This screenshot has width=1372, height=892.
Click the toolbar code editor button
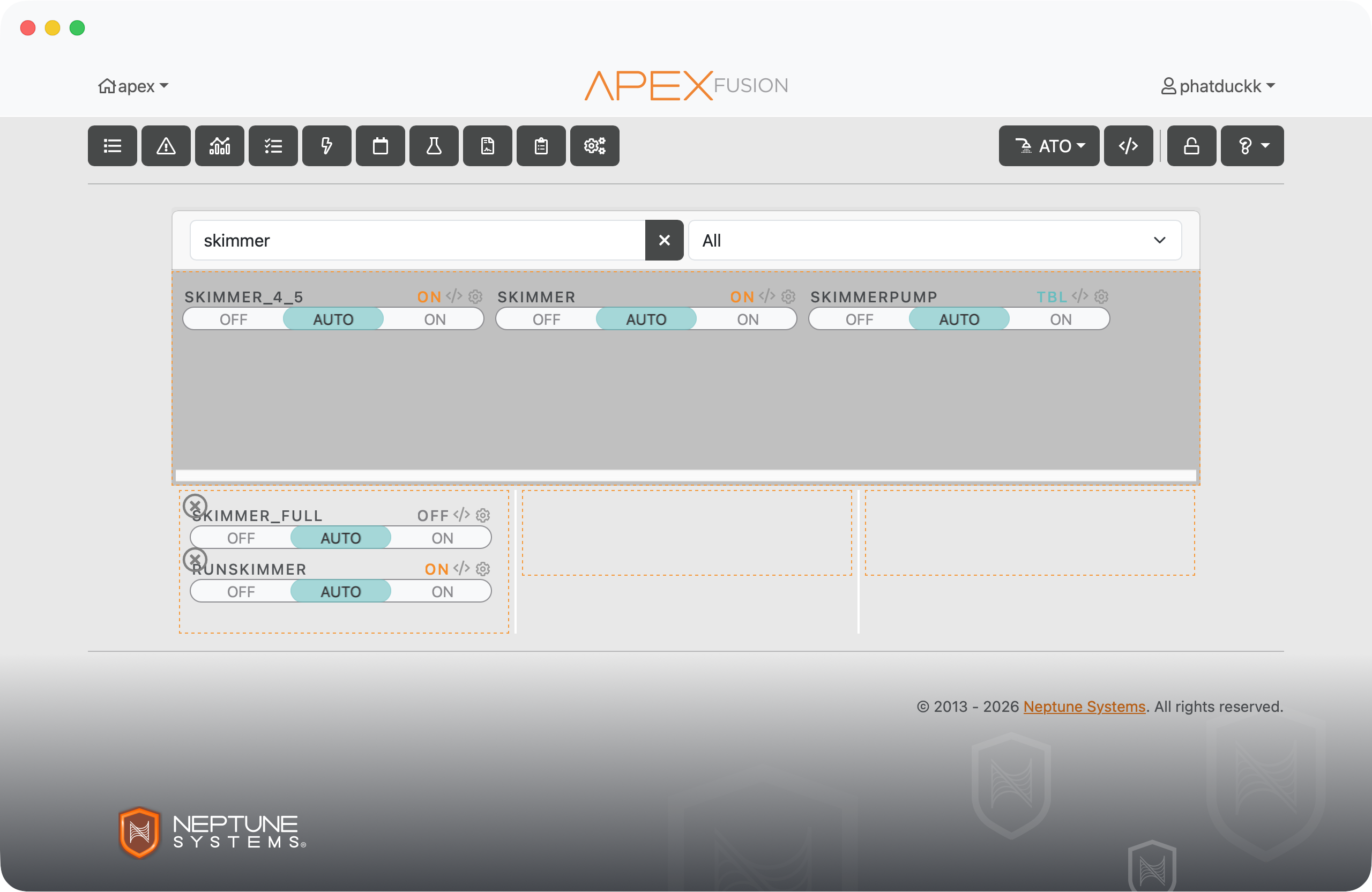[x=1129, y=146]
